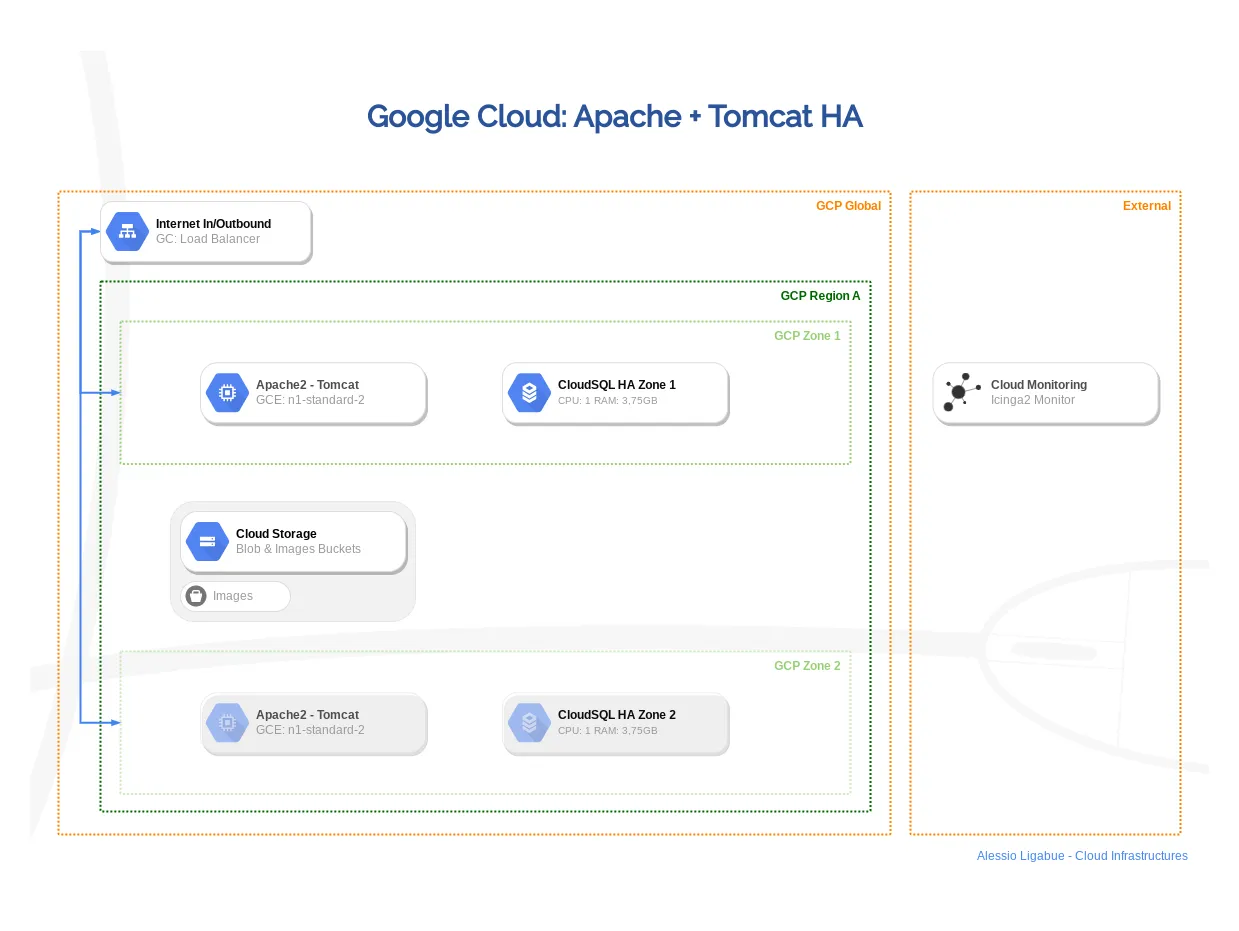Click the External group label
1239x931 pixels.
tap(1147, 206)
